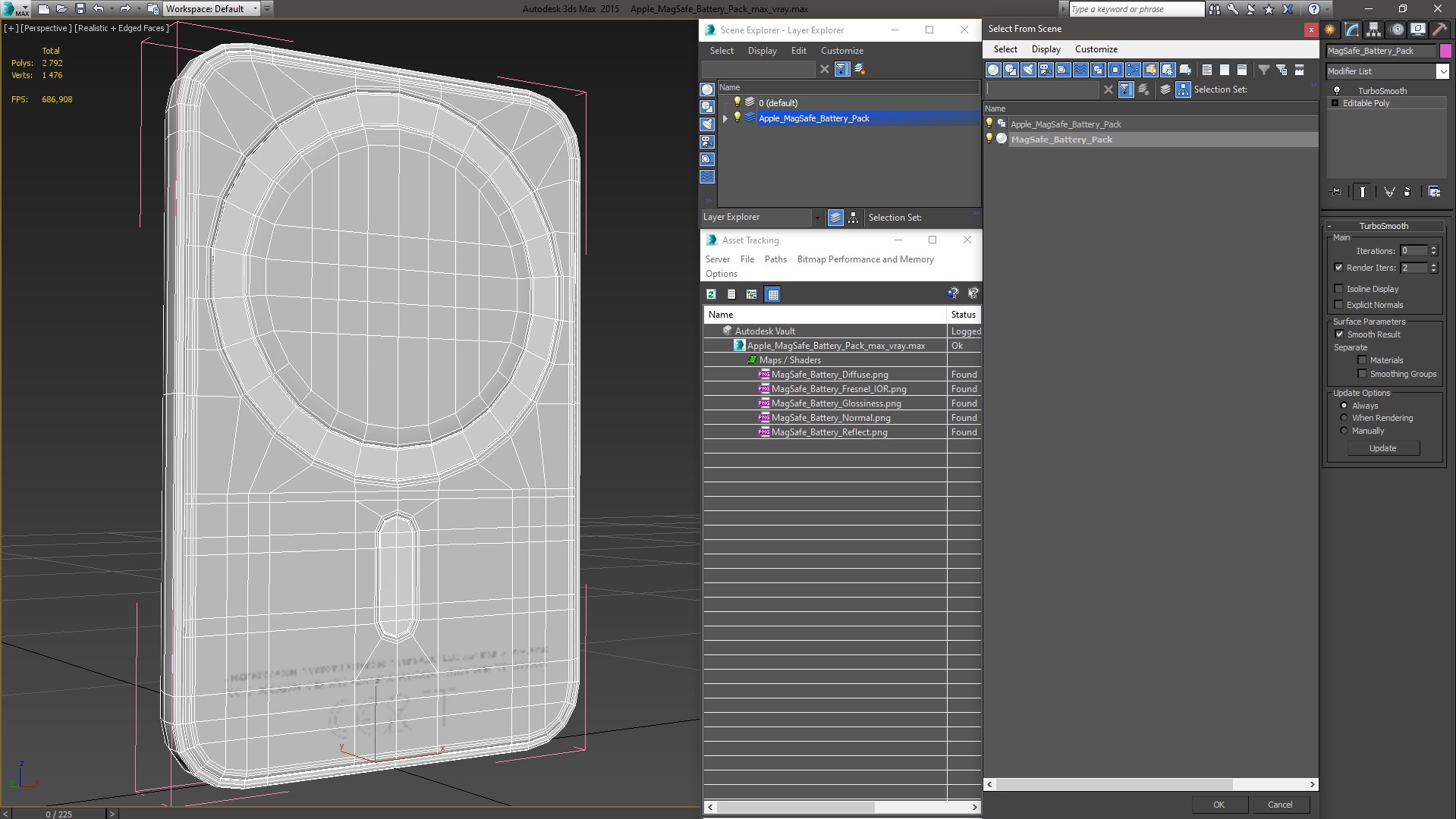Open the Modifier List dropdown

tap(1442, 71)
